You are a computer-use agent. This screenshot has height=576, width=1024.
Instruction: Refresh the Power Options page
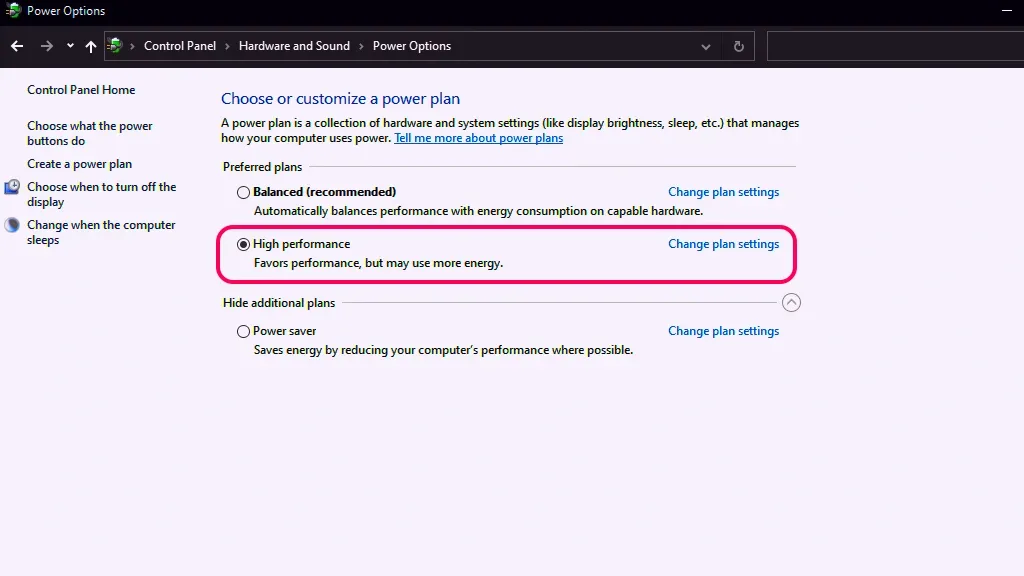(739, 46)
